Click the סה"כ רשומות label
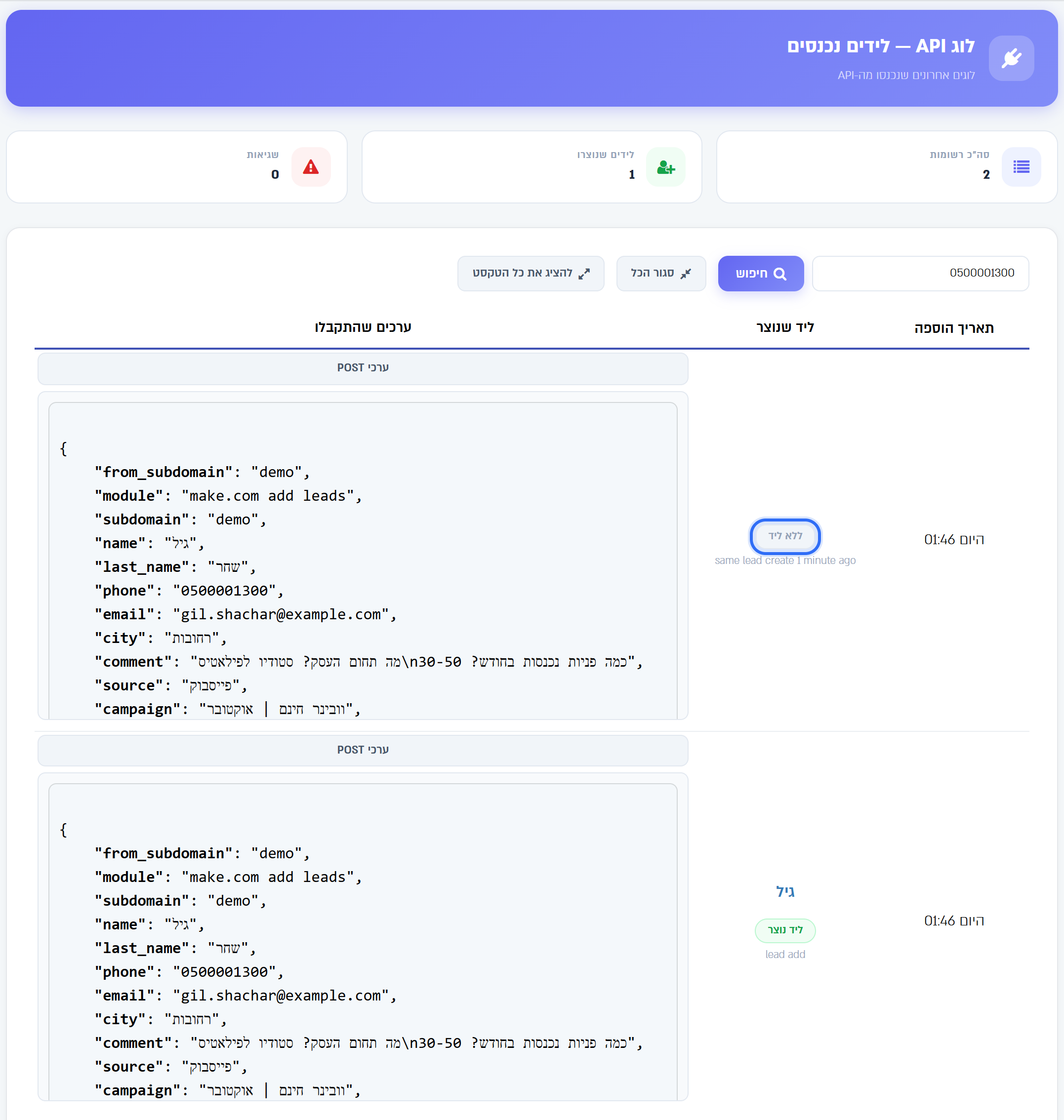Image resolution: width=1064 pixels, height=1120 pixels. point(959,155)
